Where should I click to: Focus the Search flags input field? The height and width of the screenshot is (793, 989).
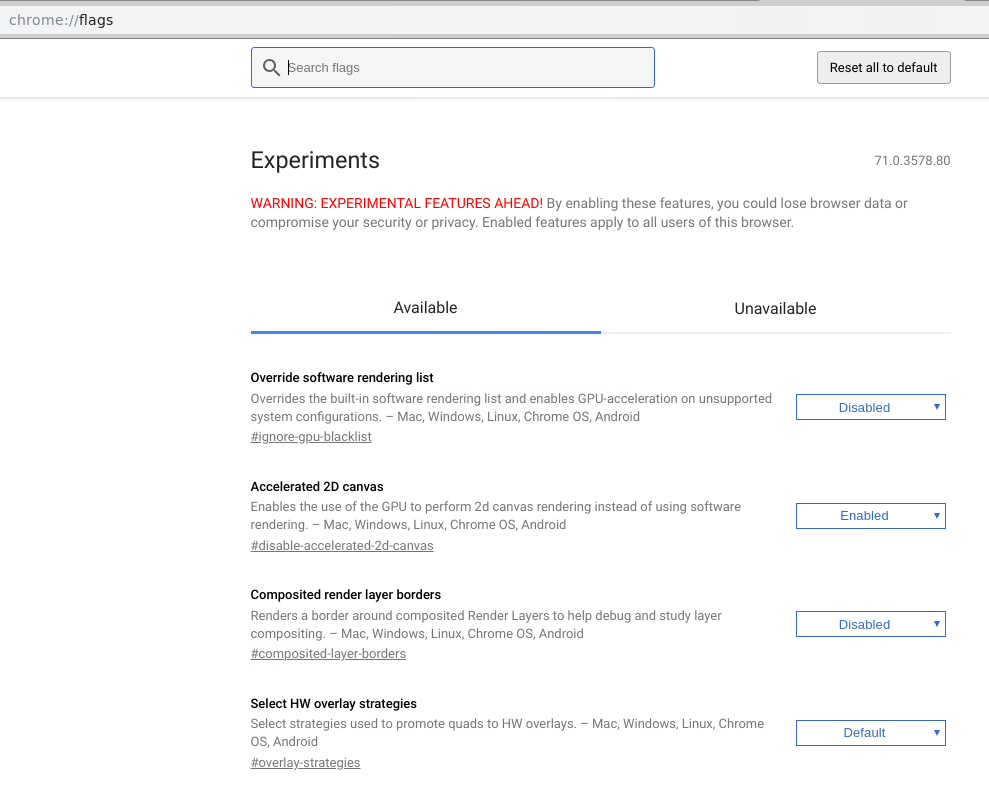click(452, 68)
